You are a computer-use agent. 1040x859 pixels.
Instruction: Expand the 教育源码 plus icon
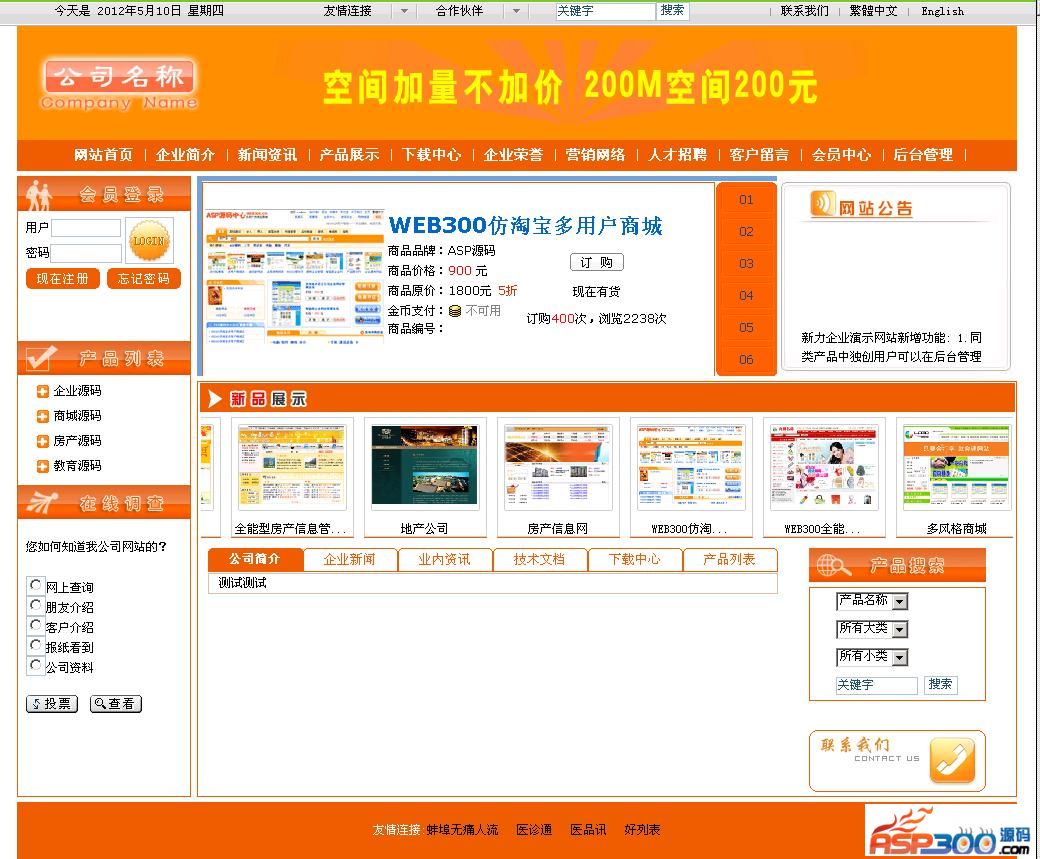pos(42,466)
